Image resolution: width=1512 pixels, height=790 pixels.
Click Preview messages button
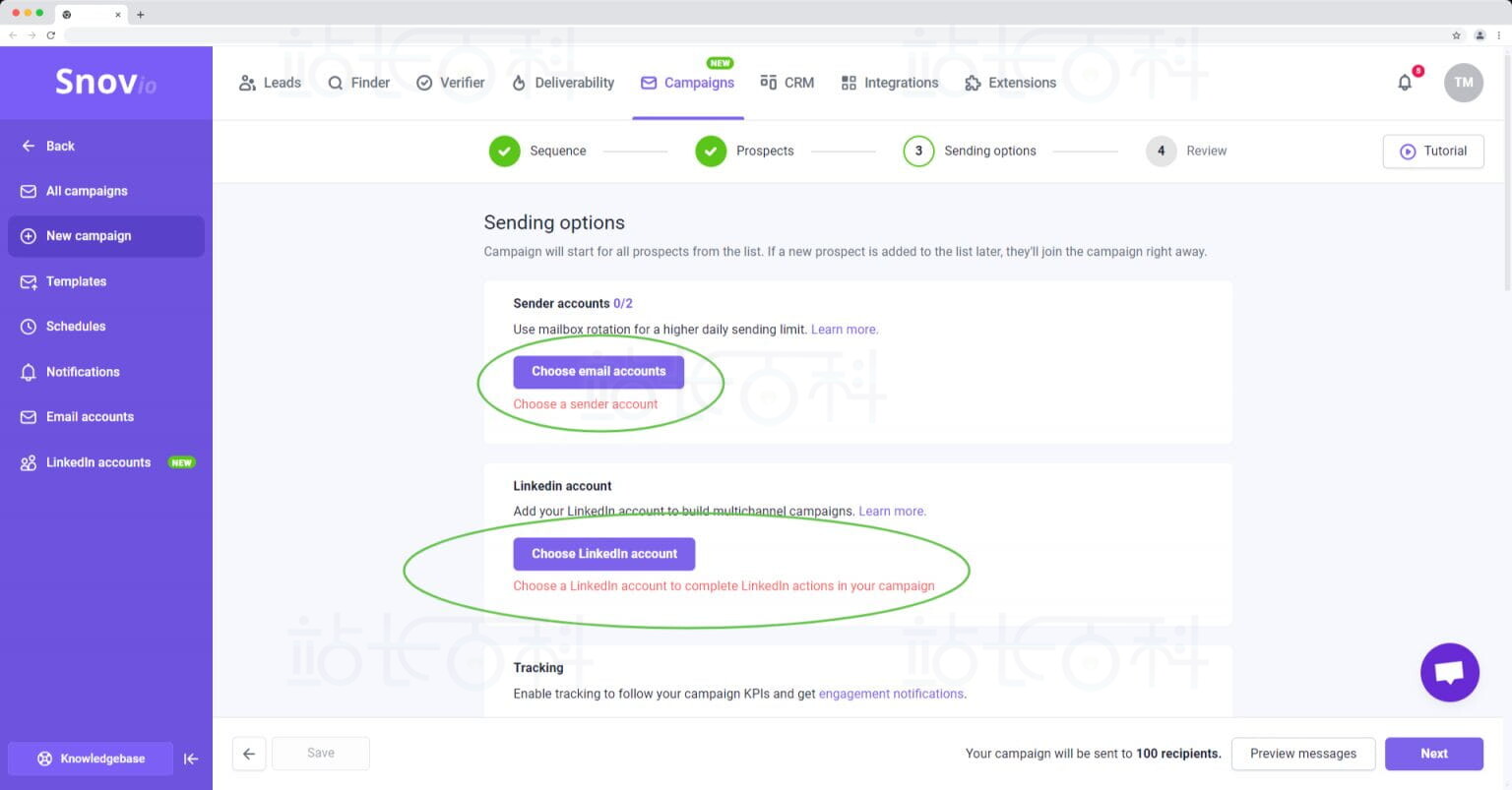coord(1303,754)
